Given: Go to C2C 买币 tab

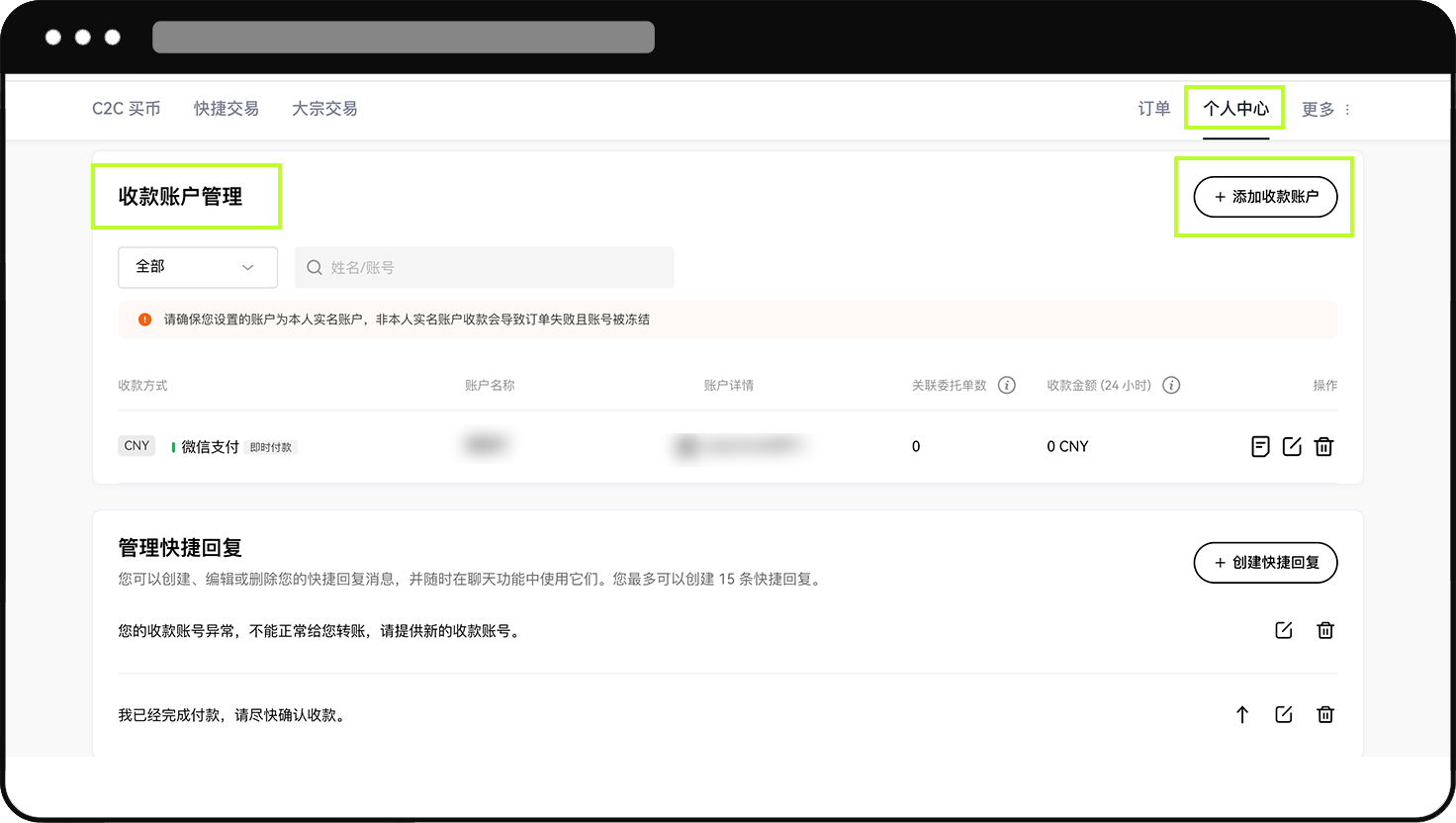Looking at the screenshot, I should 126,109.
